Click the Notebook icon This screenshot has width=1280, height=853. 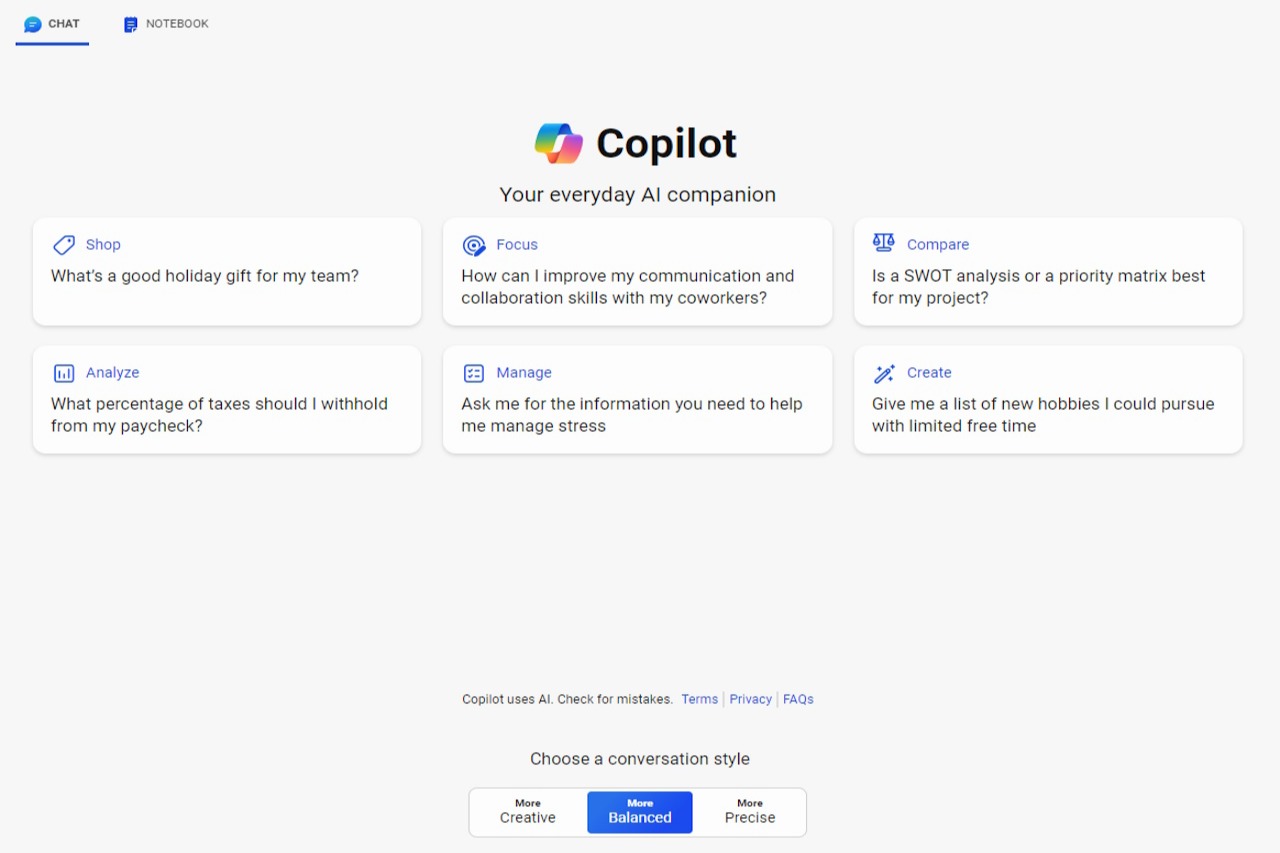pos(130,24)
